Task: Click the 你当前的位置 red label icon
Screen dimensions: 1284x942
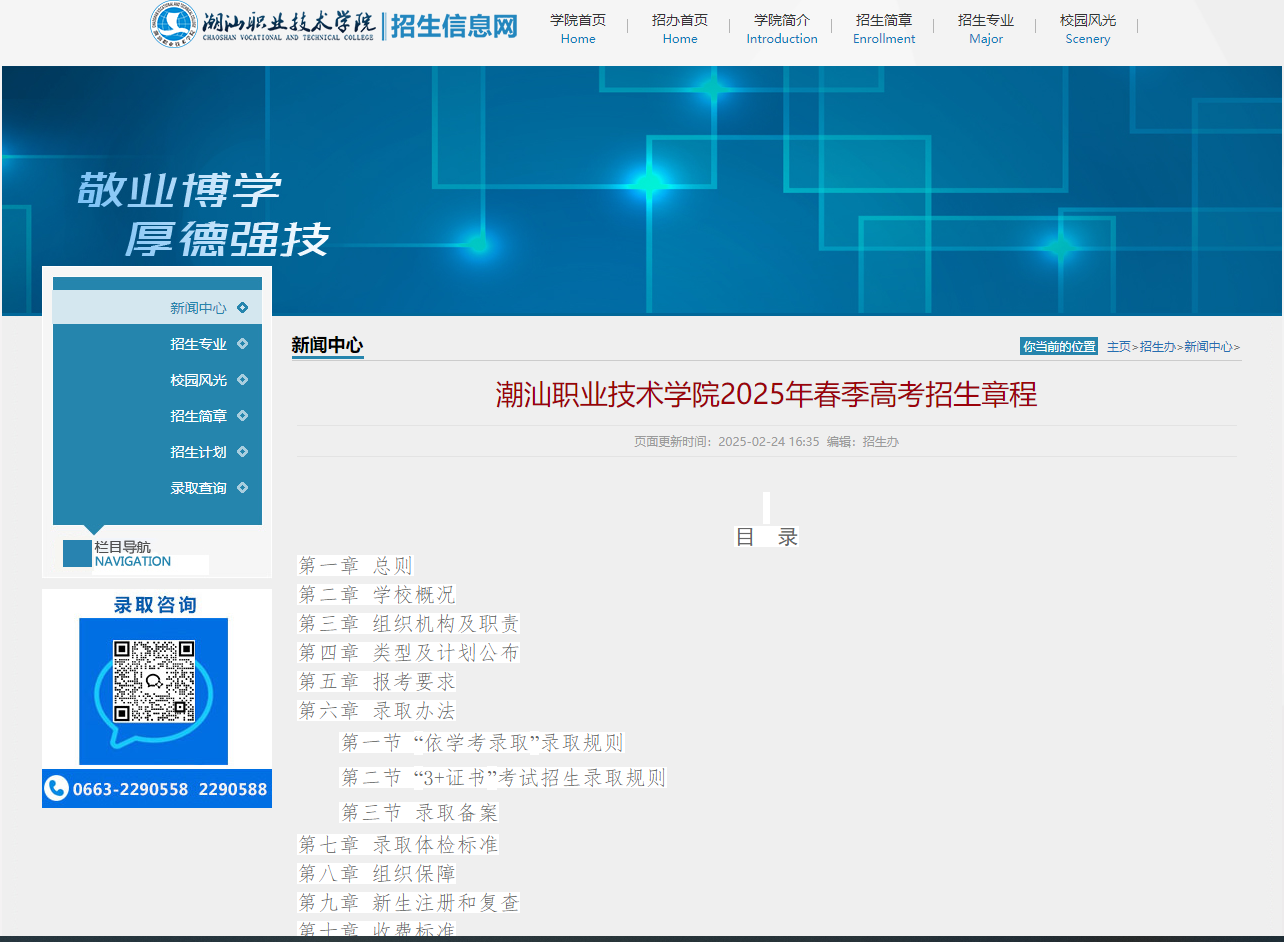Action: [x=1058, y=345]
